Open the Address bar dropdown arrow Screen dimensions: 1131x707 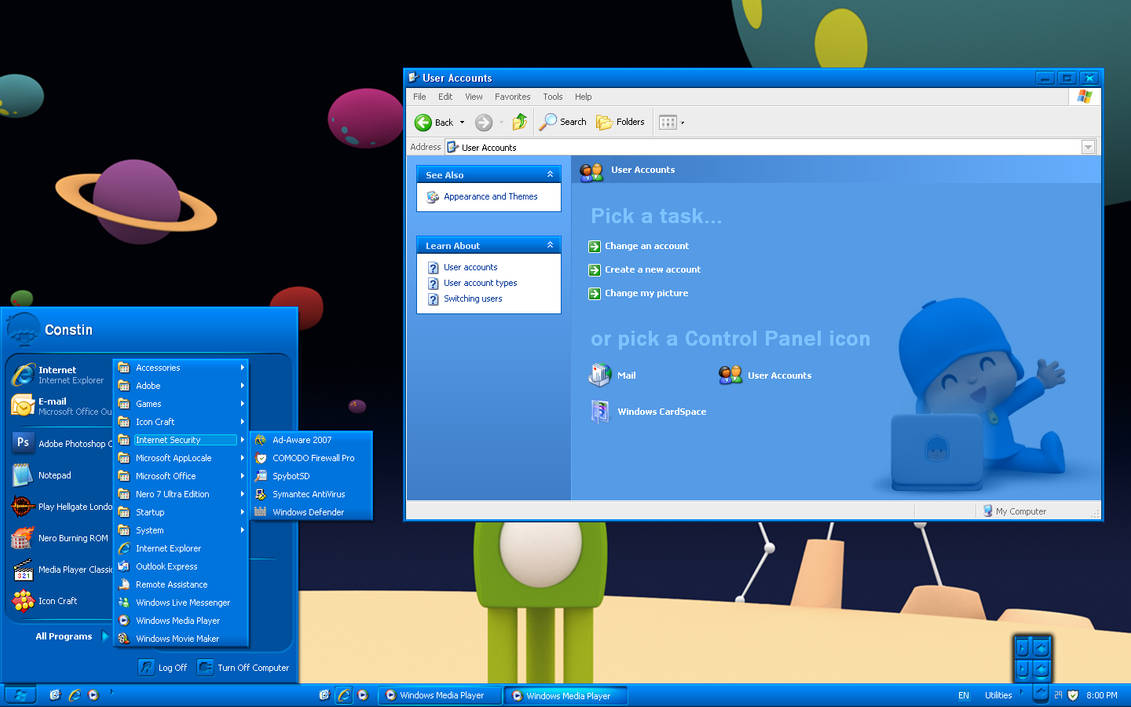coord(1088,147)
